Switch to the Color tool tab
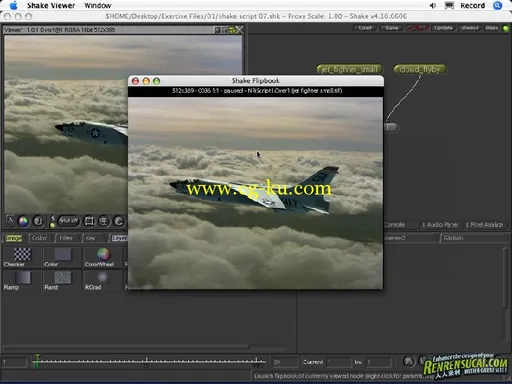Viewport: 512px width, 384px height. pyautogui.click(x=39, y=238)
